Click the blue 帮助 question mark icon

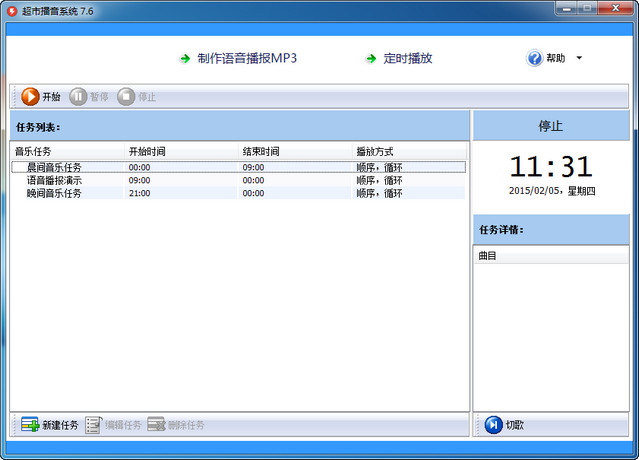(534, 58)
